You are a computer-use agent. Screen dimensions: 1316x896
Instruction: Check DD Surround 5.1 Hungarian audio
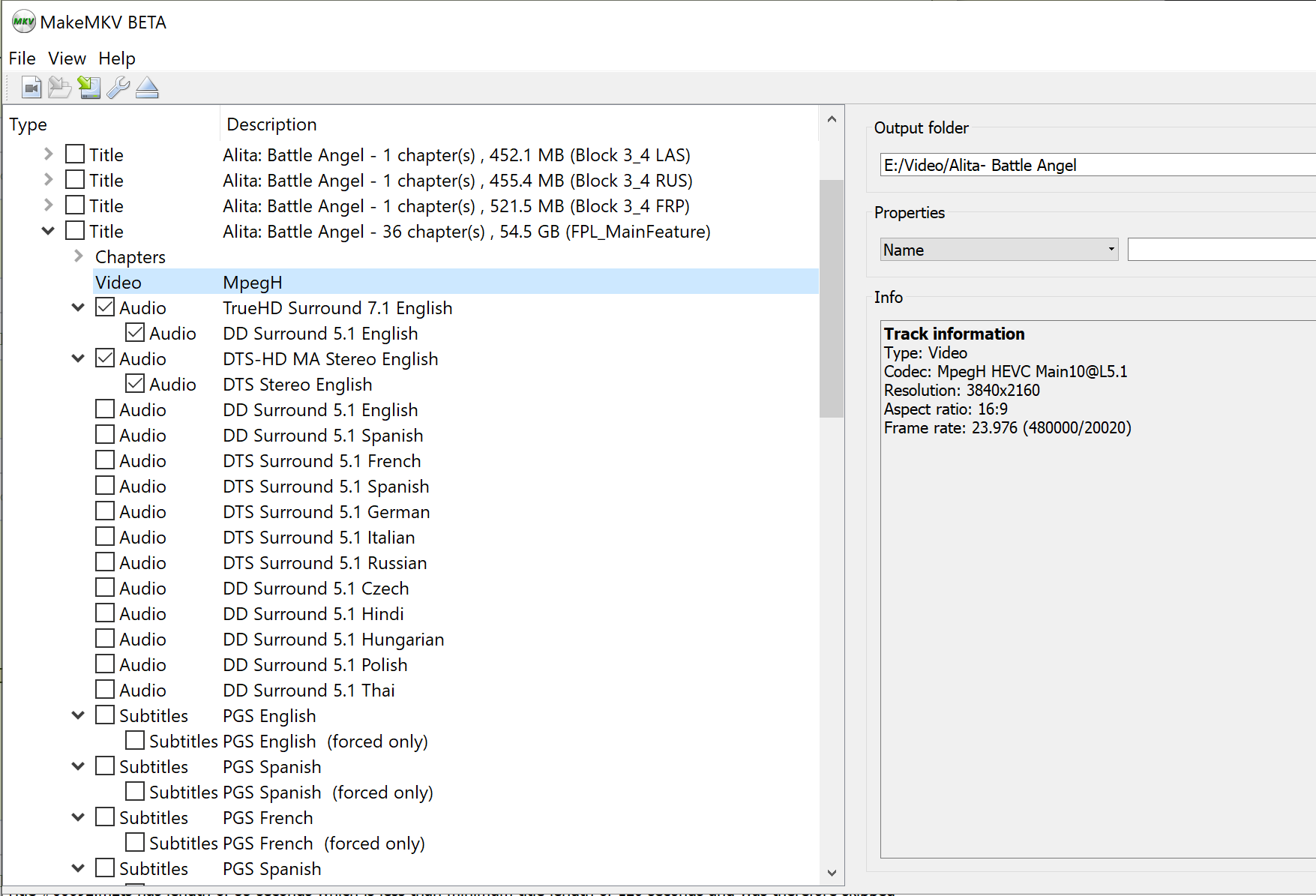click(105, 639)
